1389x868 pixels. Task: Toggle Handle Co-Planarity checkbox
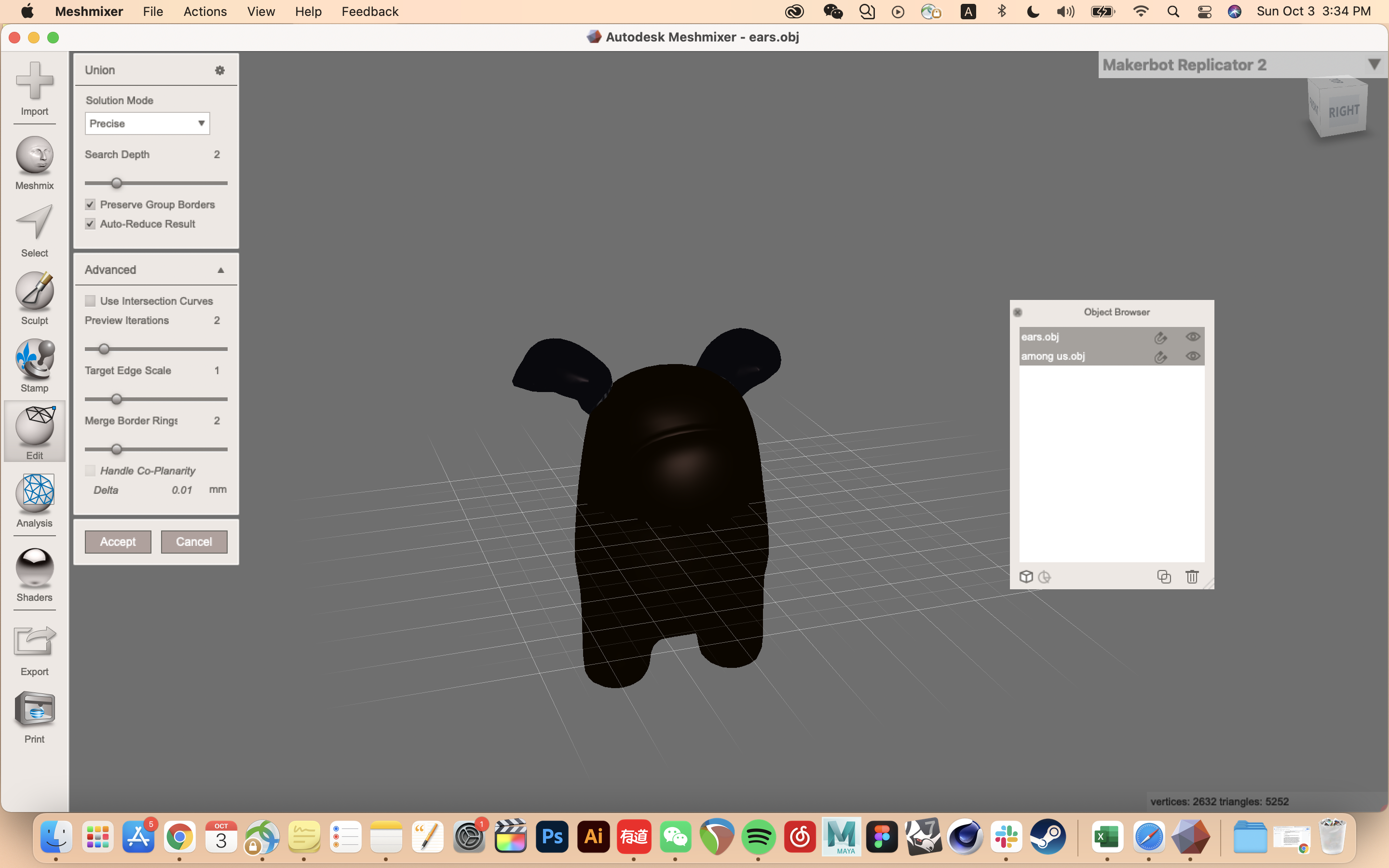click(90, 471)
